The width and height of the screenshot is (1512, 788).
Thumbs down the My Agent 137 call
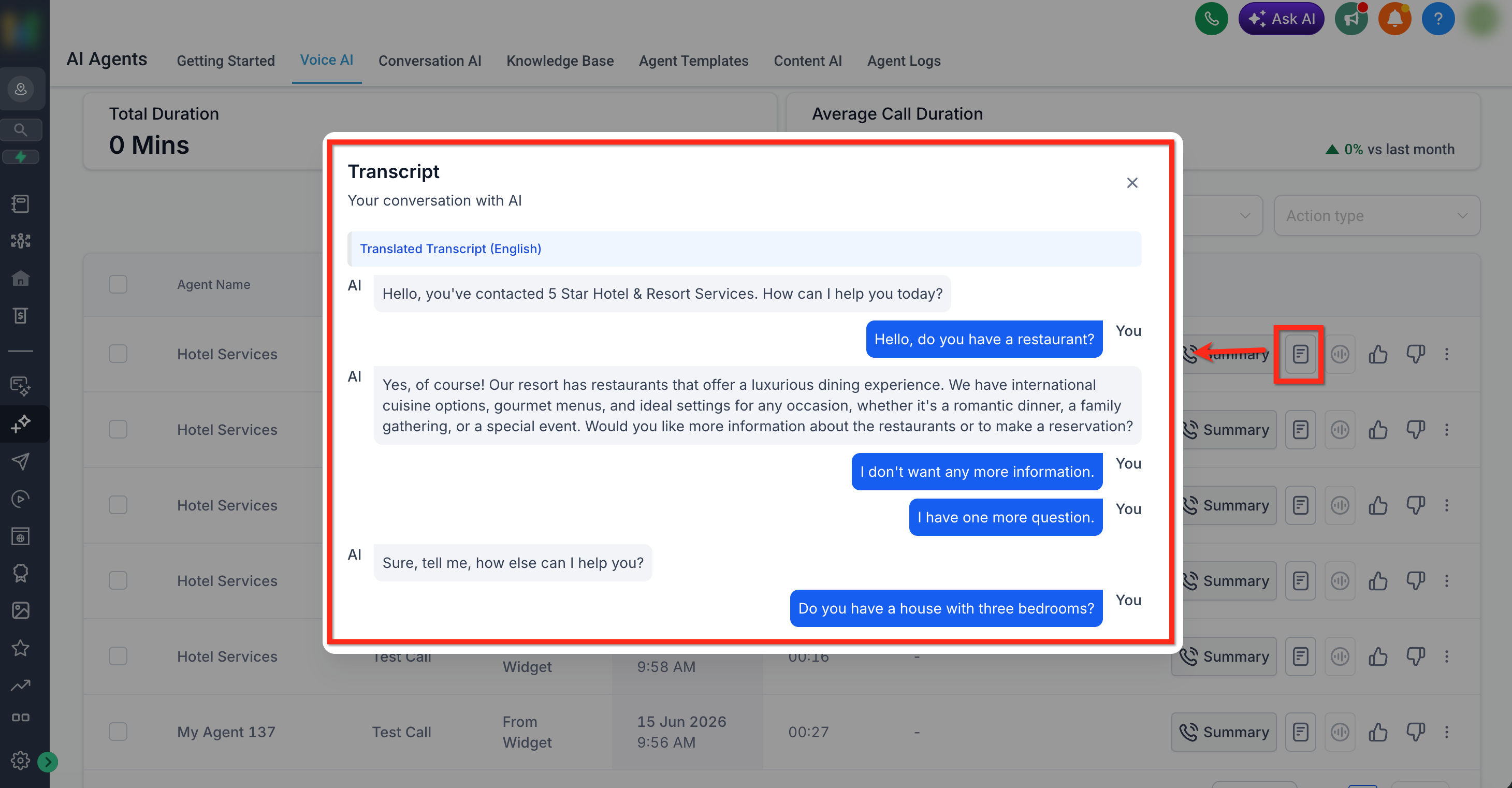point(1415,732)
